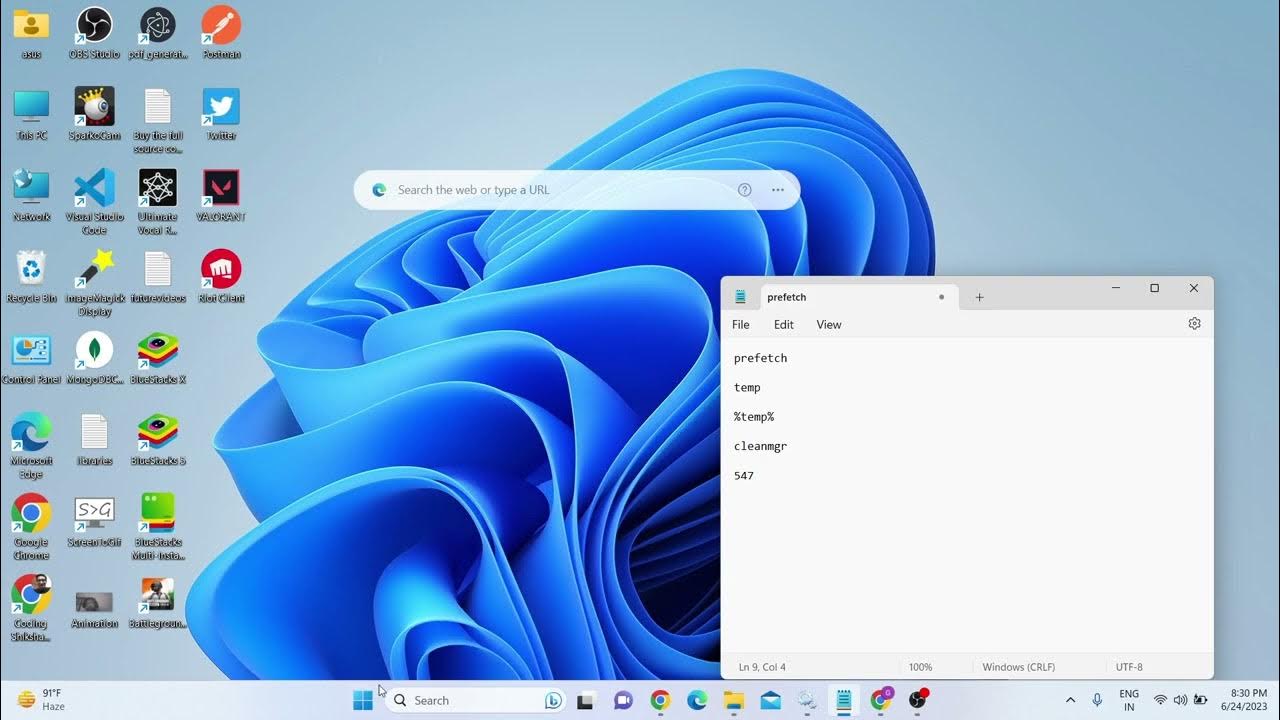Click the 100% zoom level in status bar

pyautogui.click(x=920, y=667)
